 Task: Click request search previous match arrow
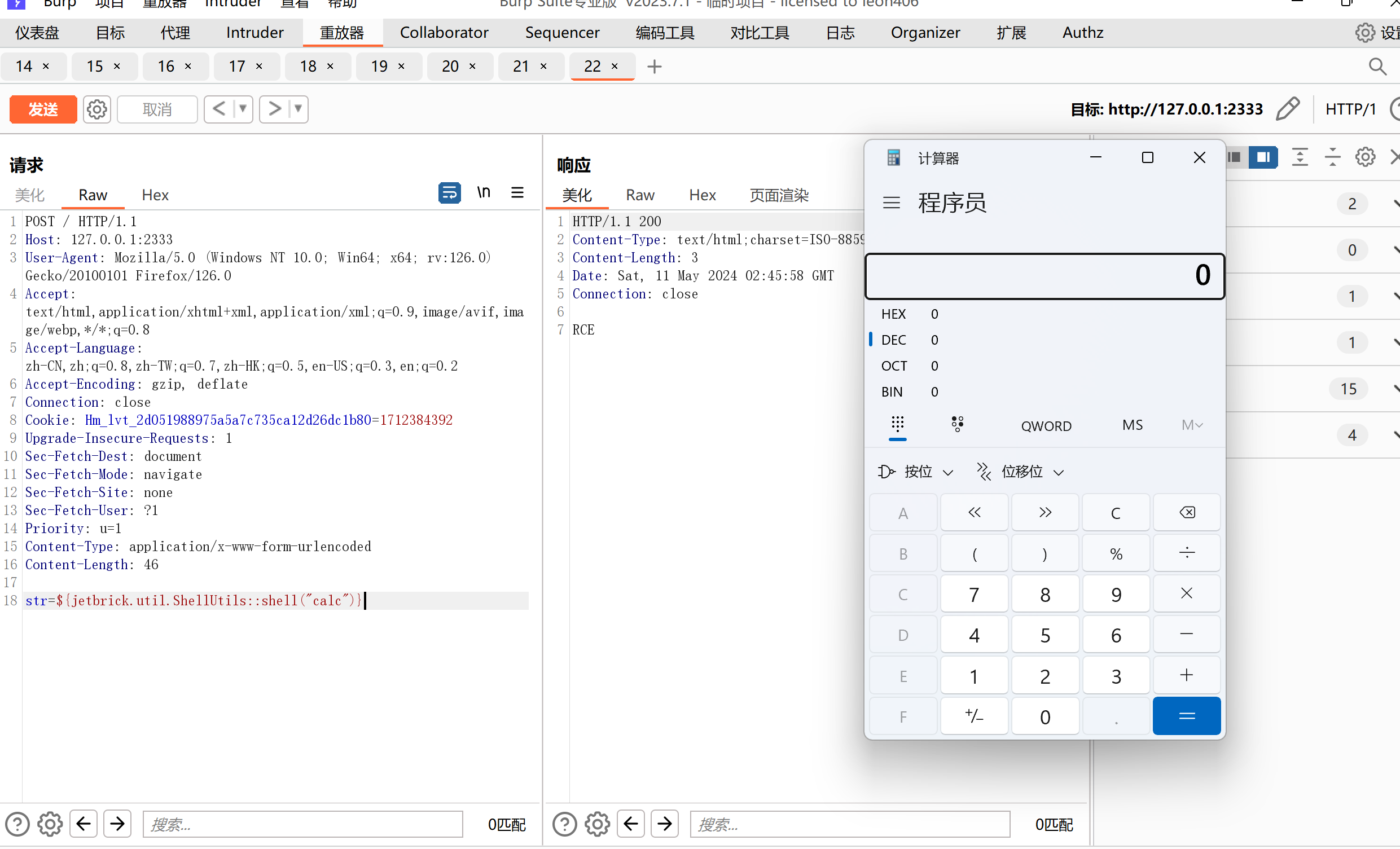tap(84, 824)
